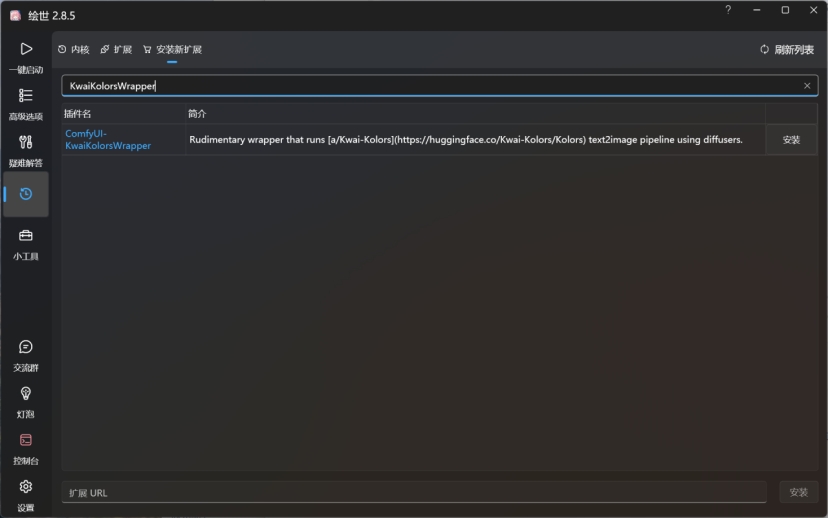Select the version management clock icon
This screenshot has height=518, width=828.
[26, 194]
